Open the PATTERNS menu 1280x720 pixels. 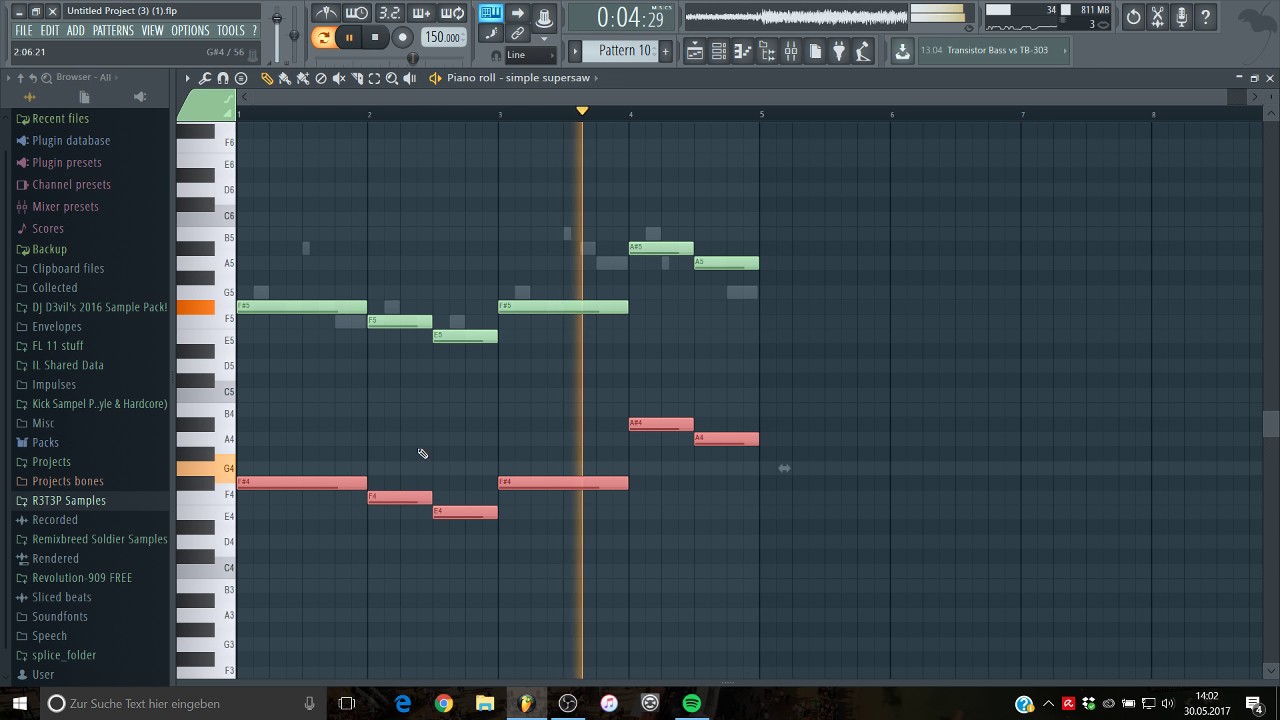tap(113, 31)
